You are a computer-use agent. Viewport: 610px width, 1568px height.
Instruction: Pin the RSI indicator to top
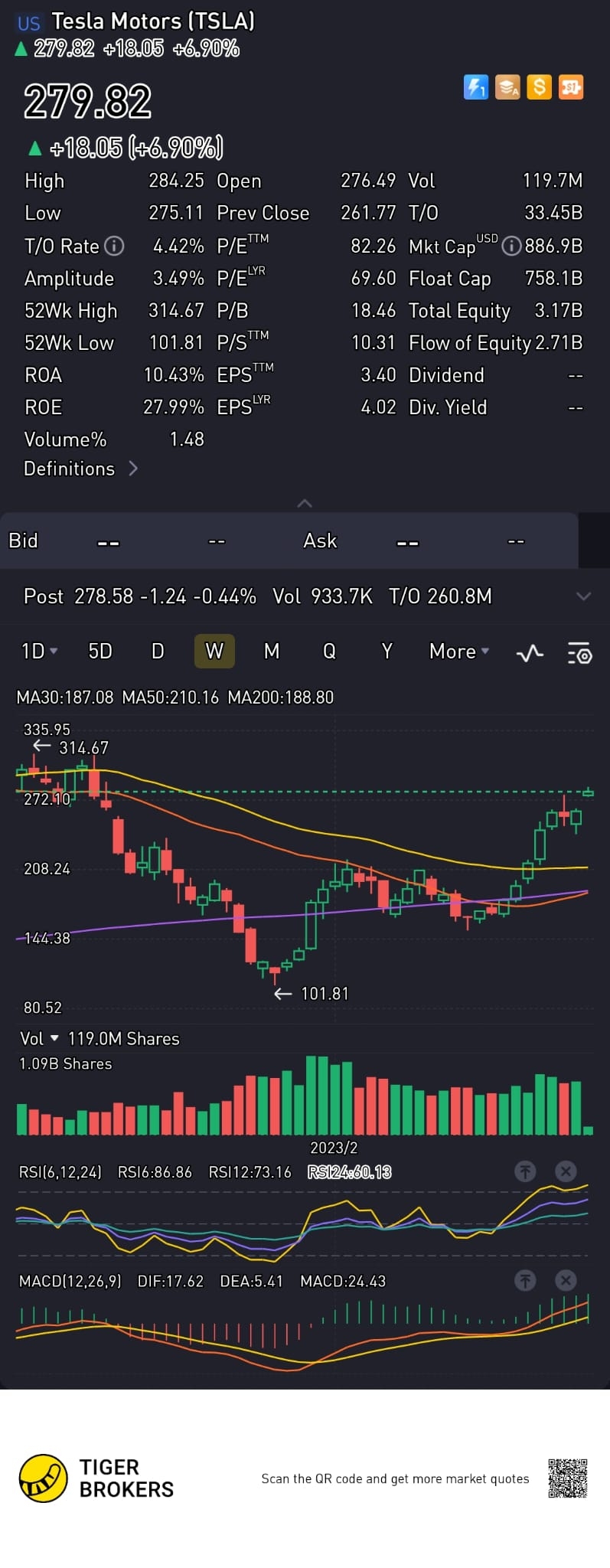(525, 1171)
